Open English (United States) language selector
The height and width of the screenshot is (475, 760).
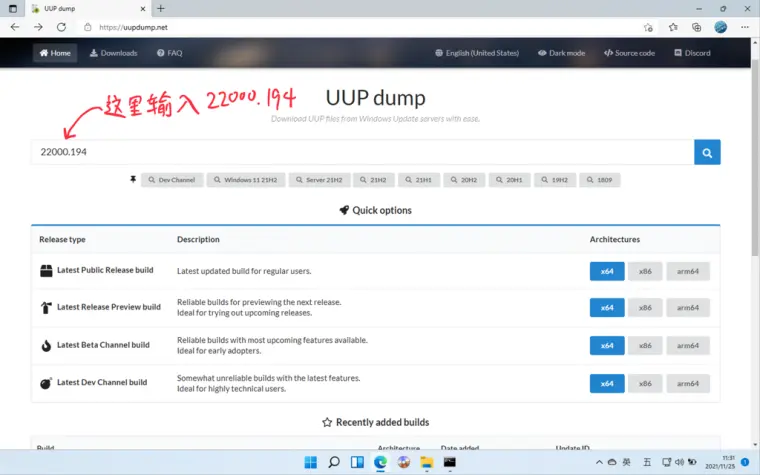tap(477, 53)
